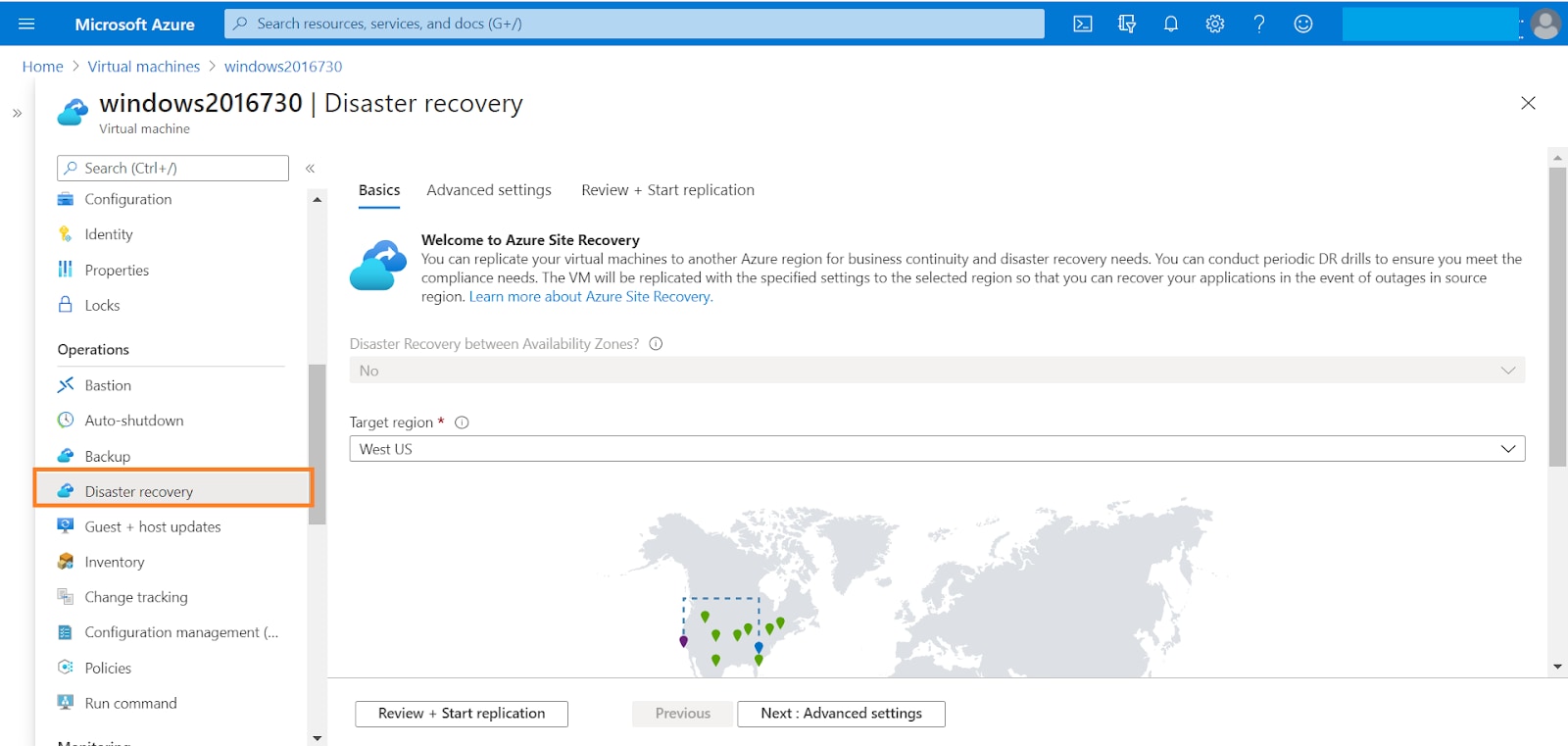Open Cloud Shell from the top bar
The image size is (1568, 746).
pyautogui.click(x=1082, y=24)
